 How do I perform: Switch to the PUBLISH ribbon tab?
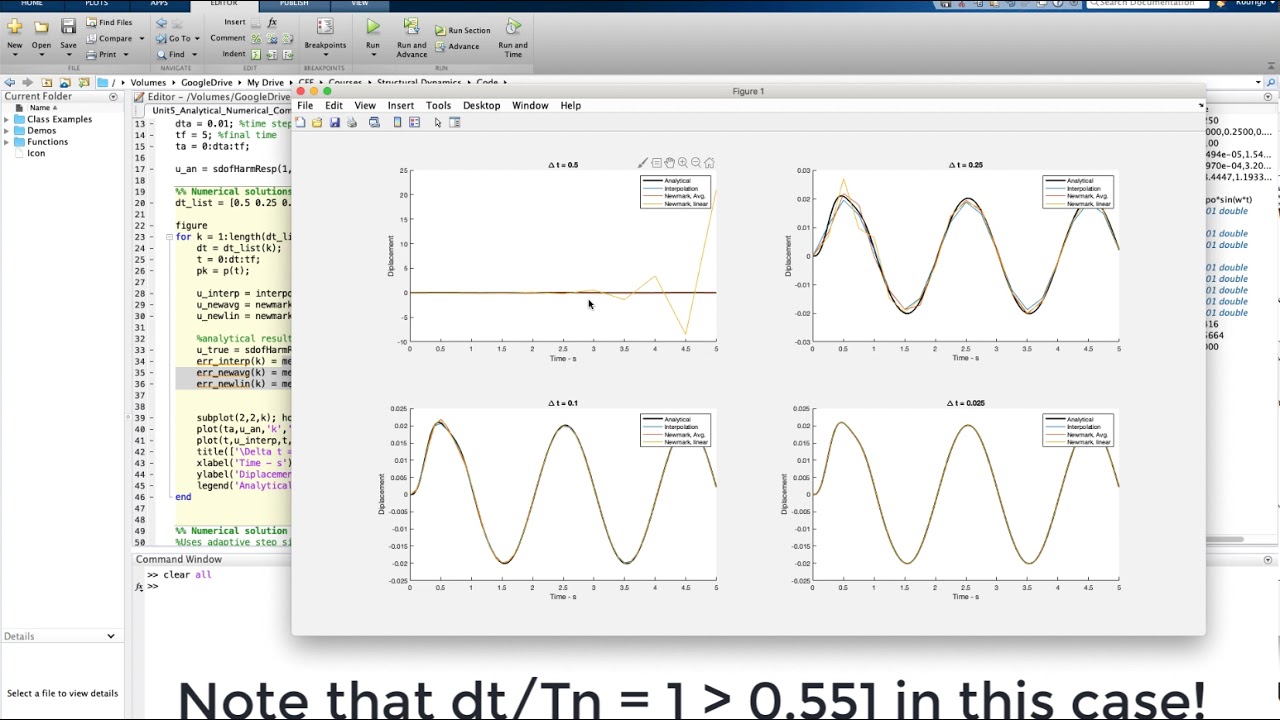[x=294, y=3]
